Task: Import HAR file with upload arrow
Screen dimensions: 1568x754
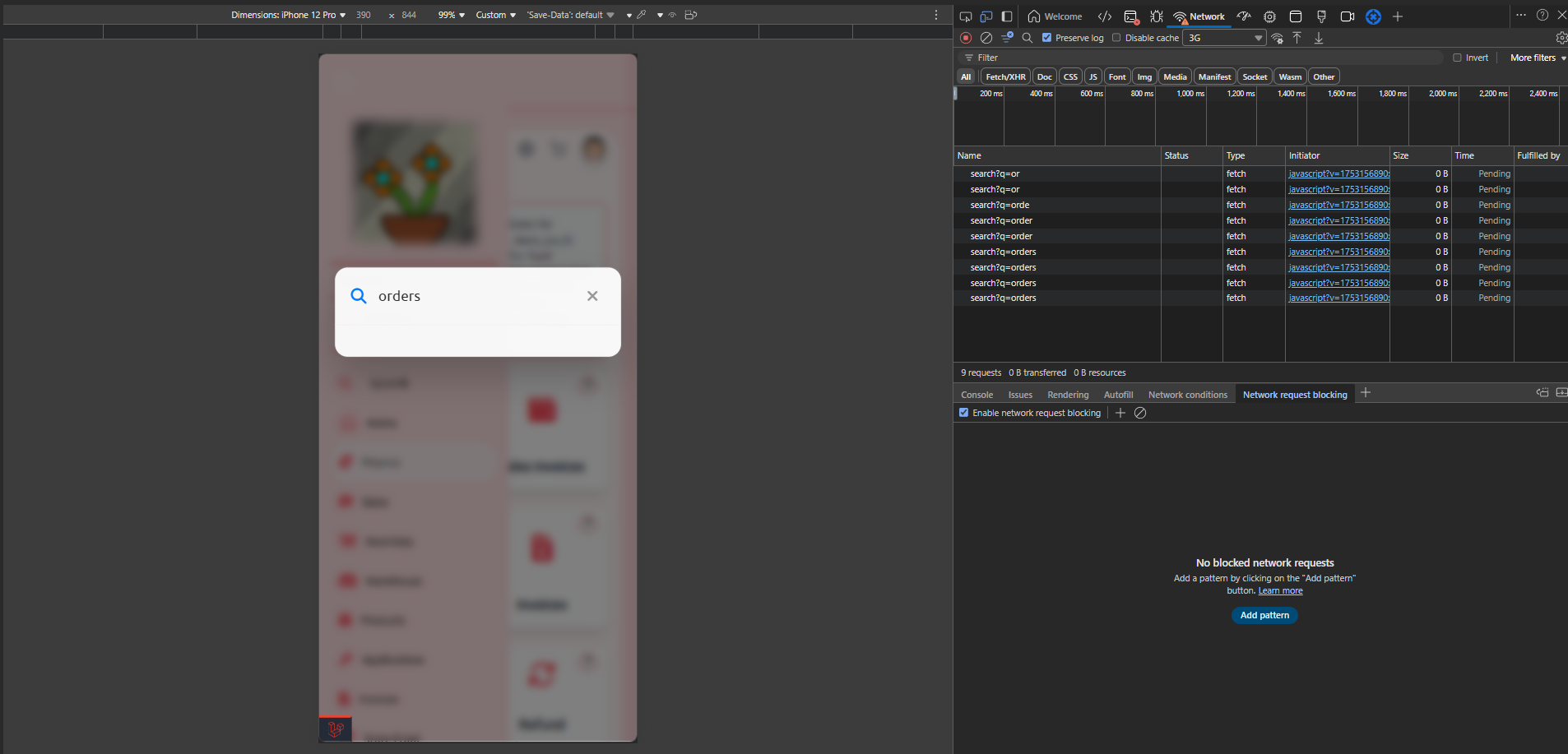Action: click(x=1297, y=38)
